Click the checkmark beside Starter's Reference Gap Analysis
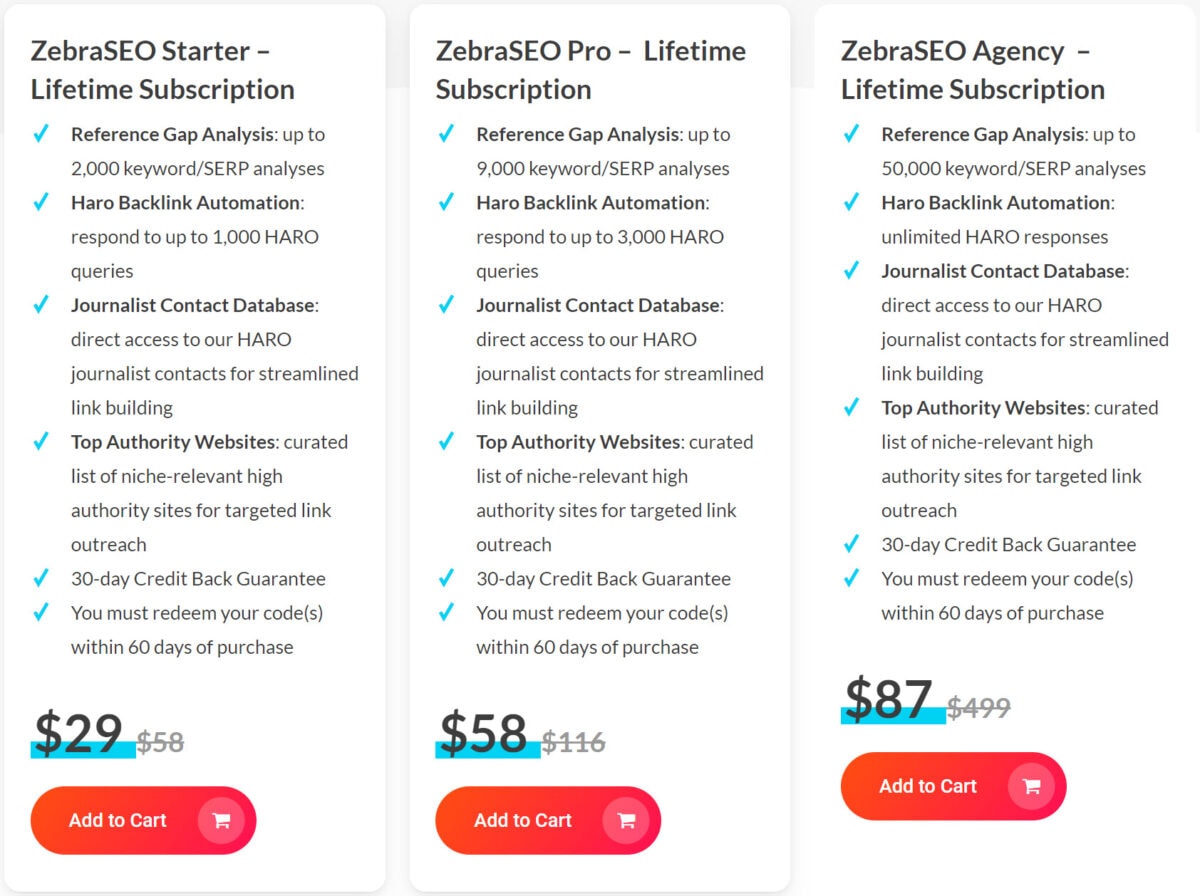 pyautogui.click(x=41, y=135)
